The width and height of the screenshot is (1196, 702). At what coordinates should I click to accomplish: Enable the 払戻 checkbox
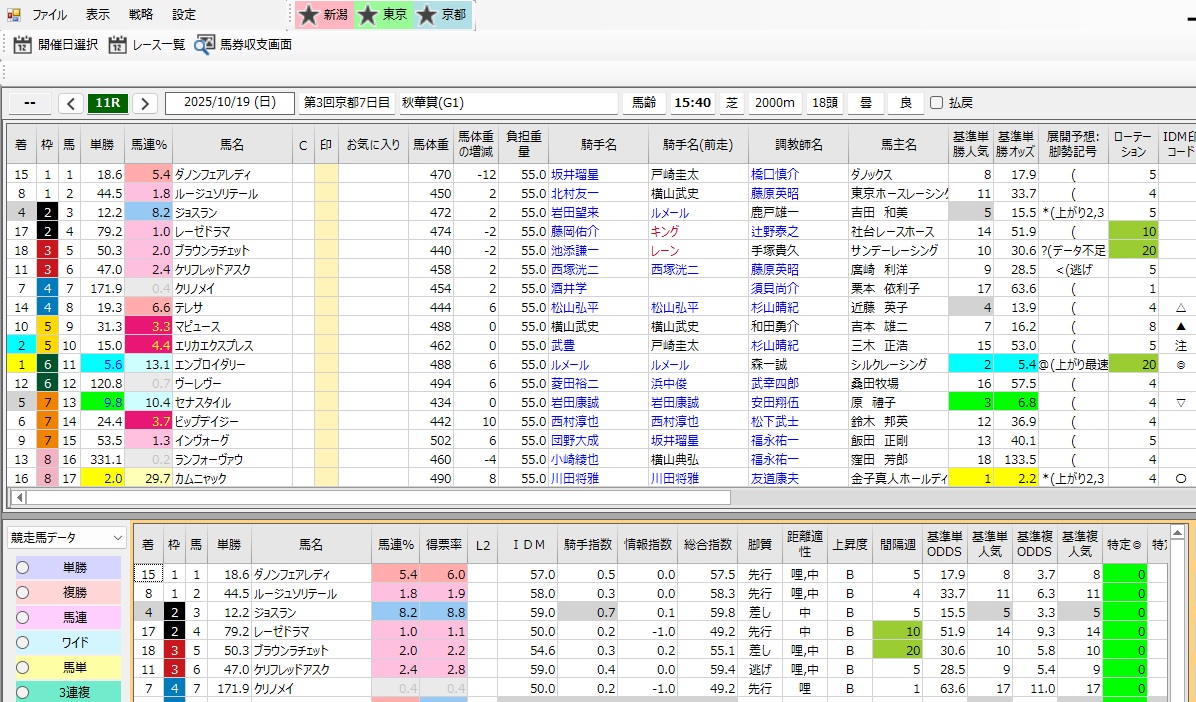point(936,103)
